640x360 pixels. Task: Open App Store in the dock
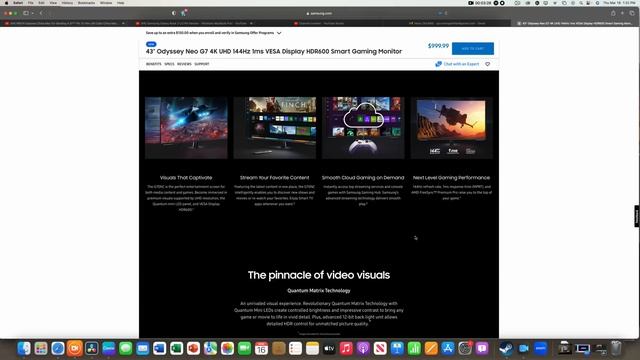point(448,348)
